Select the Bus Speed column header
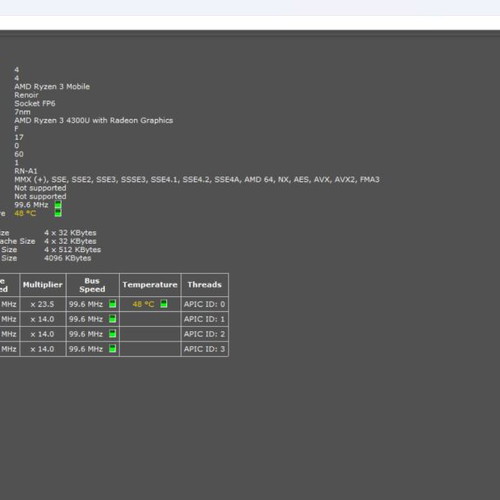The height and width of the screenshot is (500, 500). pyautogui.click(x=92, y=285)
